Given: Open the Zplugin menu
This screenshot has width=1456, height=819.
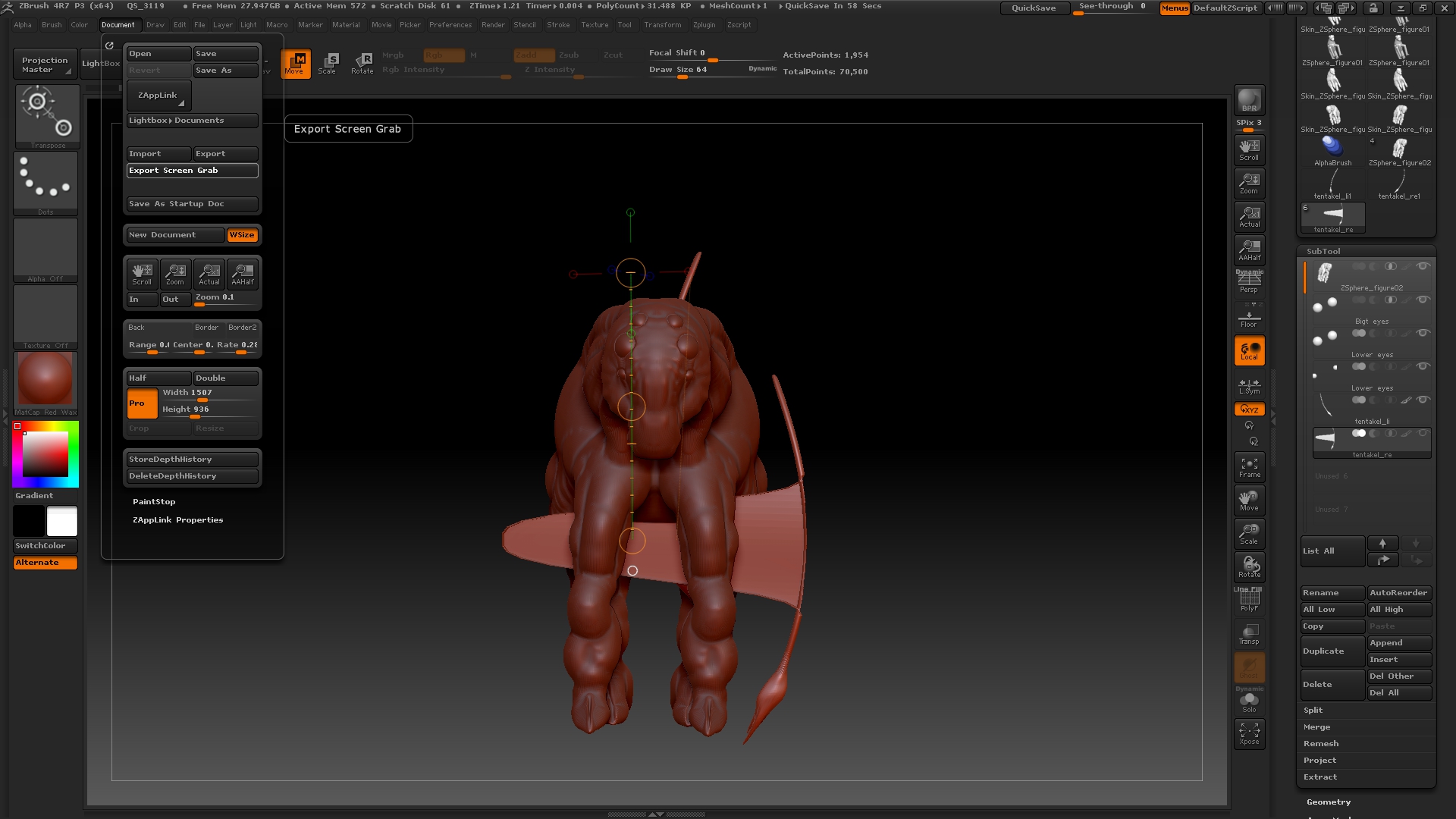Looking at the screenshot, I should [x=704, y=25].
